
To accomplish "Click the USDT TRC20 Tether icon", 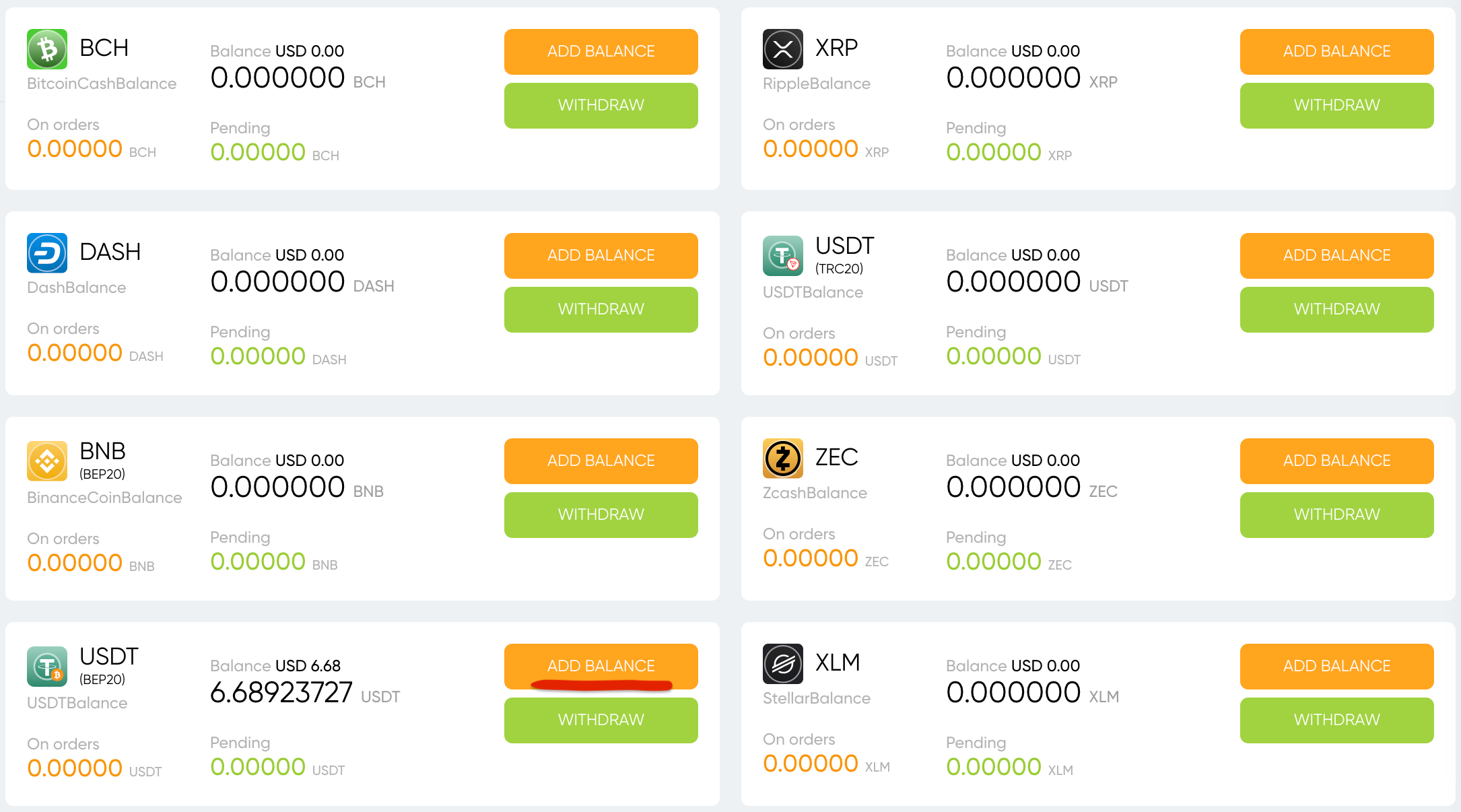I will point(783,256).
